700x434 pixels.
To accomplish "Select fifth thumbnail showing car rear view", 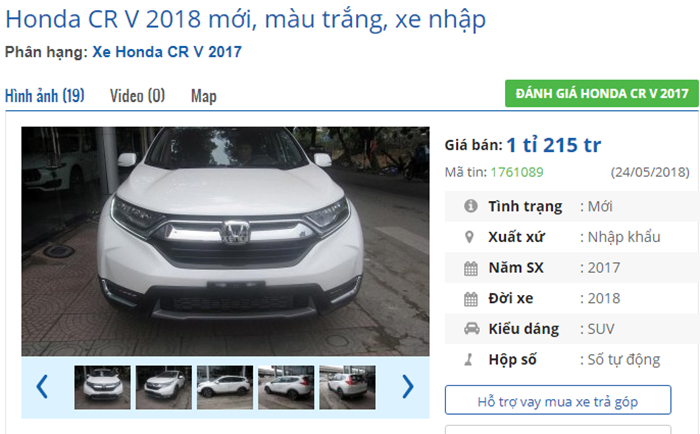I will (347, 387).
